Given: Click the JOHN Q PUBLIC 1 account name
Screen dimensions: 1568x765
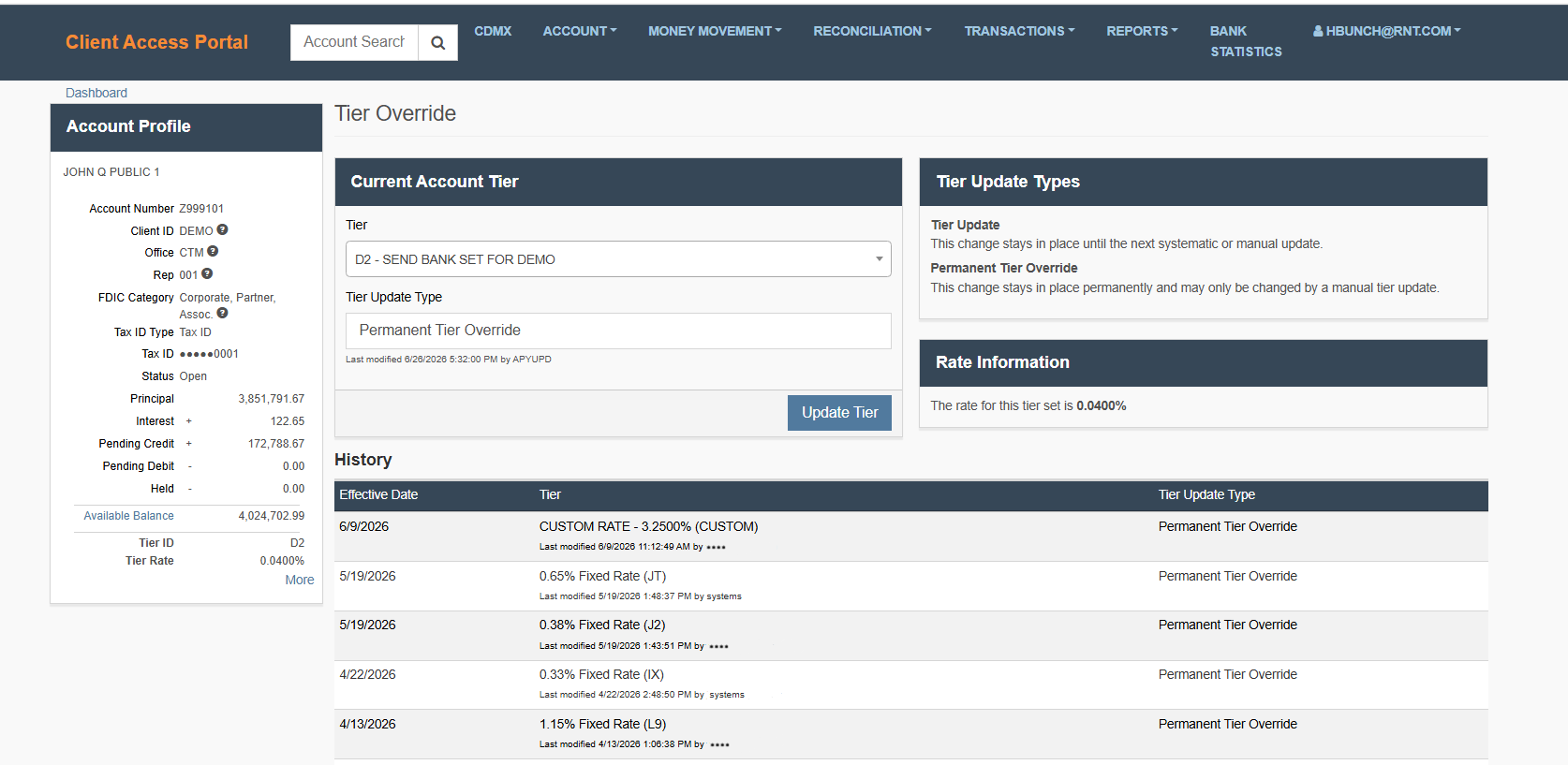Looking at the screenshot, I should pos(111,172).
